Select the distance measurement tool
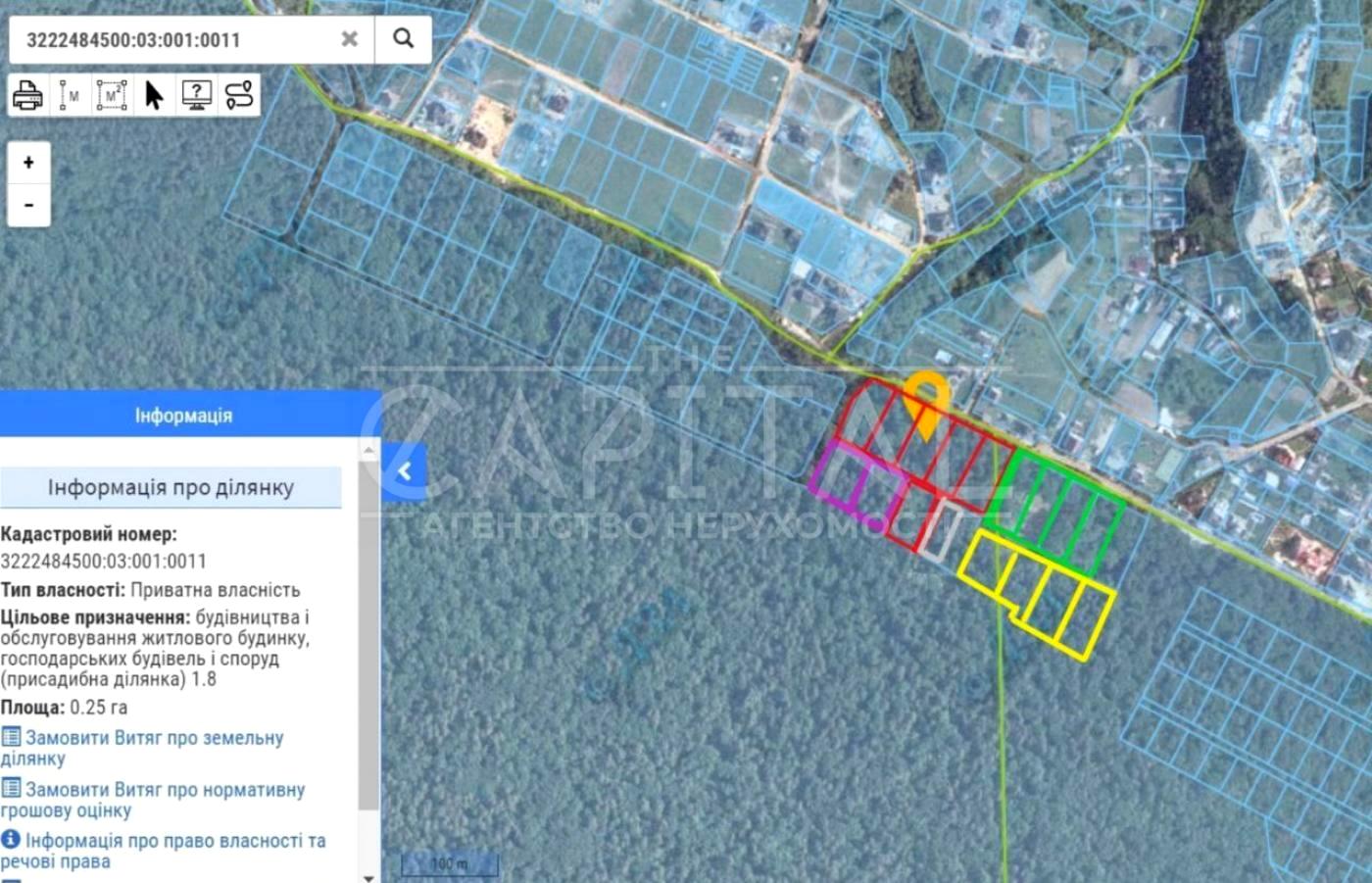The width and height of the screenshot is (1372, 883). point(70,95)
